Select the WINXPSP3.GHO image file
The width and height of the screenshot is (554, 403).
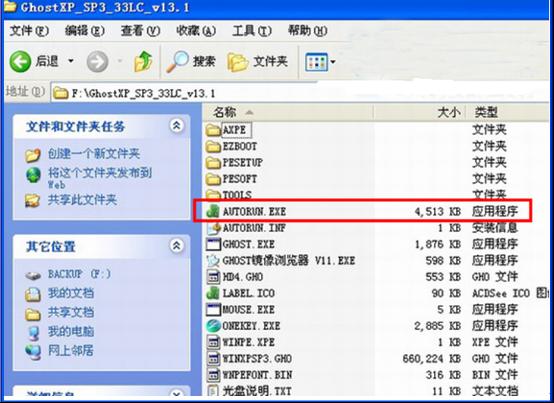pyautogui.click(x=249, y=358)
